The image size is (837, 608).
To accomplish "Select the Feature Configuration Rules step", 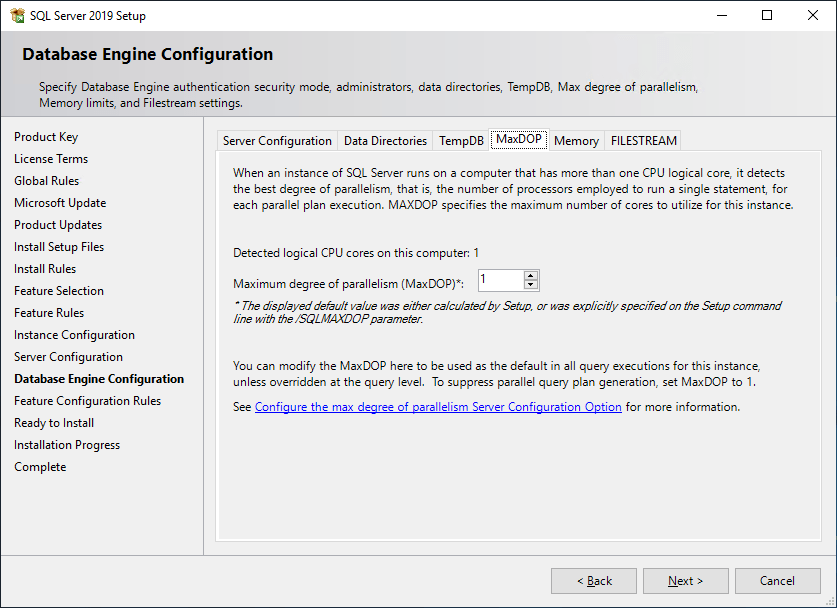I will click(x=87, y=401).
